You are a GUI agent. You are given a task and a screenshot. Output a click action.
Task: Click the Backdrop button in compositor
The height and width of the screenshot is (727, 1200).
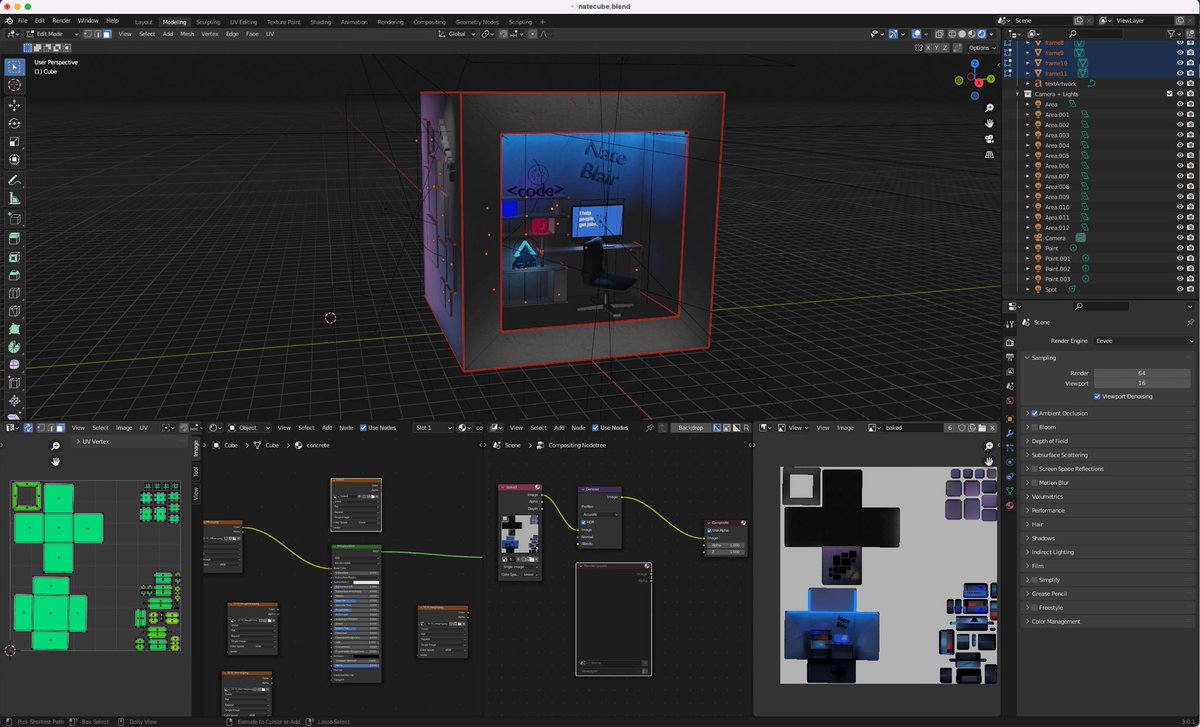pyautogui.click(x=690, y=428)
